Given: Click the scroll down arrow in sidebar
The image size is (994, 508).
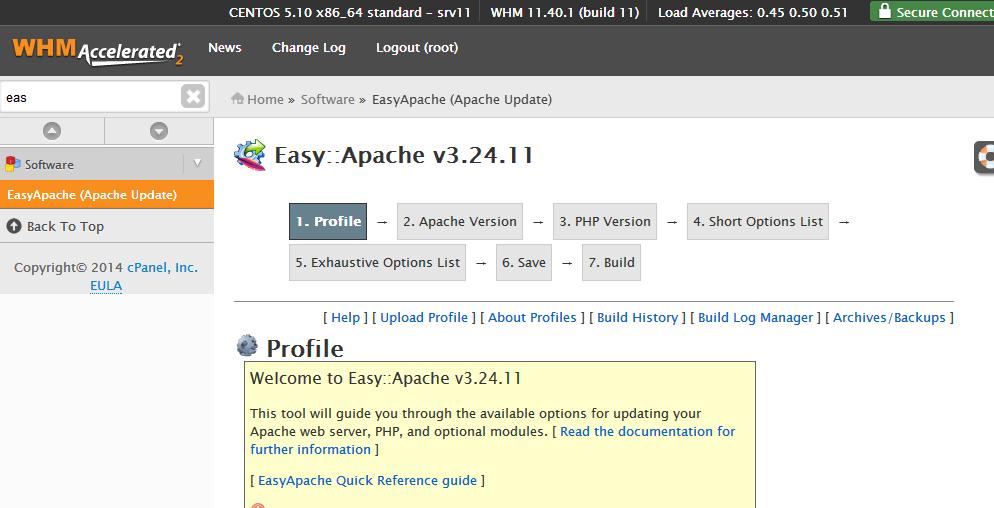Looking at the screenshot, I should coord(158,131).
